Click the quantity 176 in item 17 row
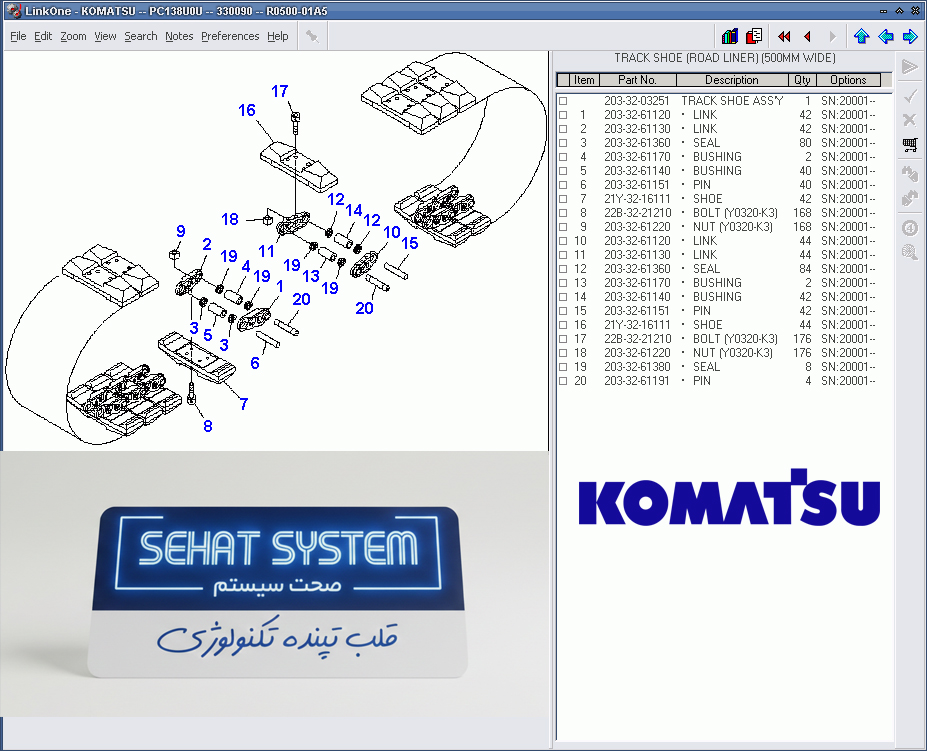This screenshot has width=927, height=751. click(802, 339)
